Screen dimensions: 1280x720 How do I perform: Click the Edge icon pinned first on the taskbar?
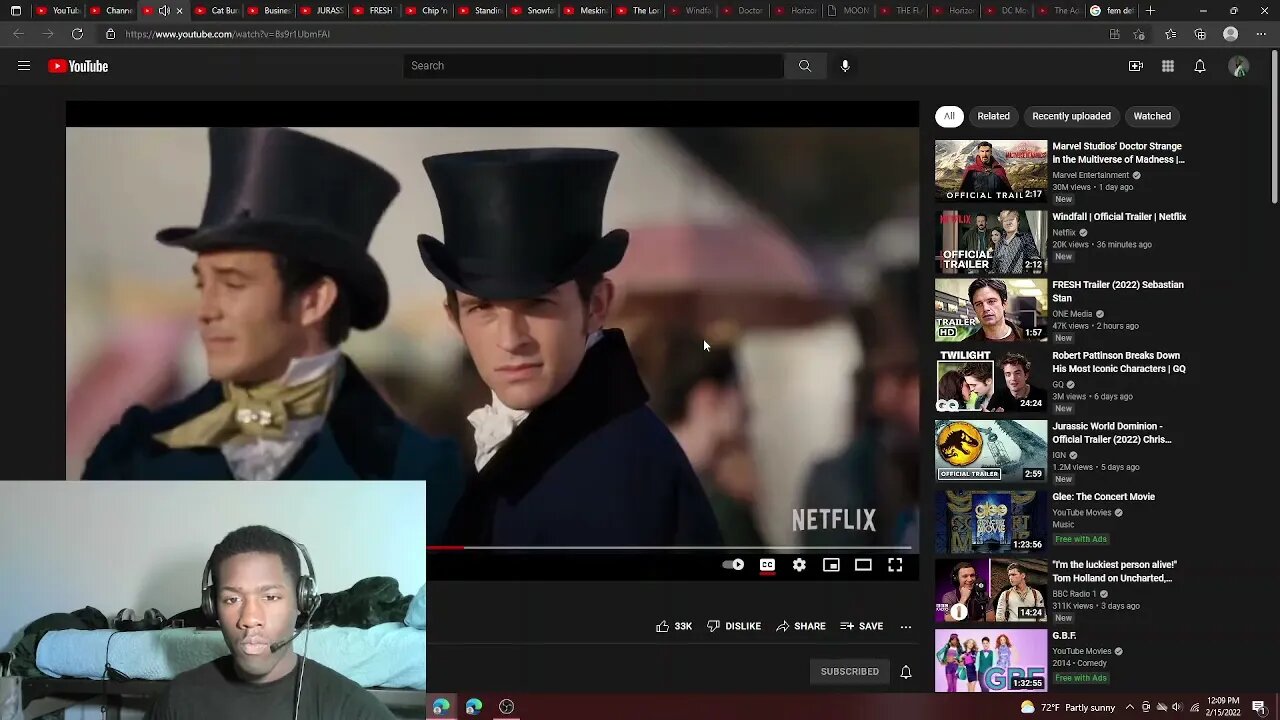tap(441, 707)
